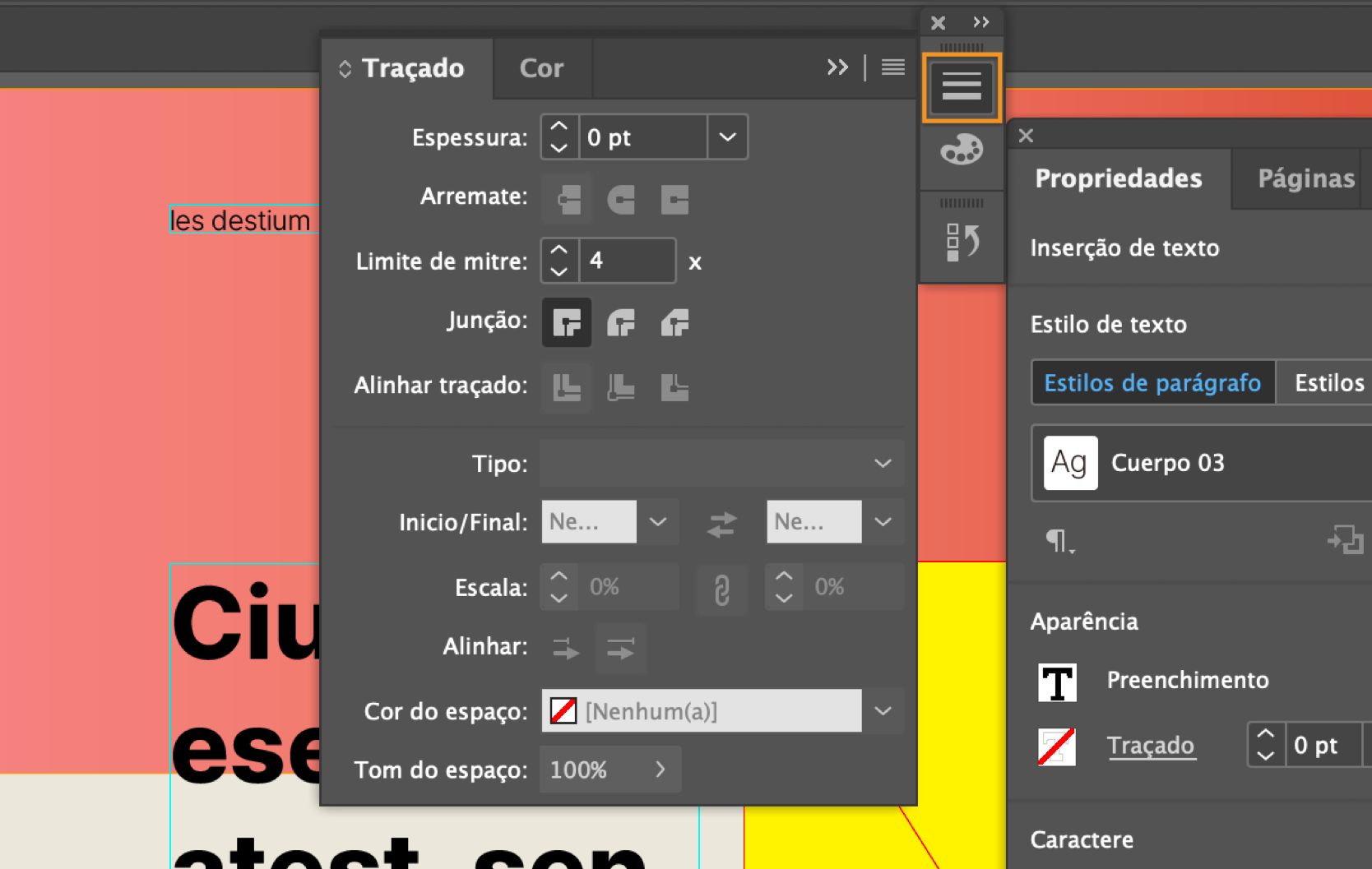Viewport: 1372px width, 869px height.
Task: Click the 'Preenchimento' label
Action: click(1188, 681)
